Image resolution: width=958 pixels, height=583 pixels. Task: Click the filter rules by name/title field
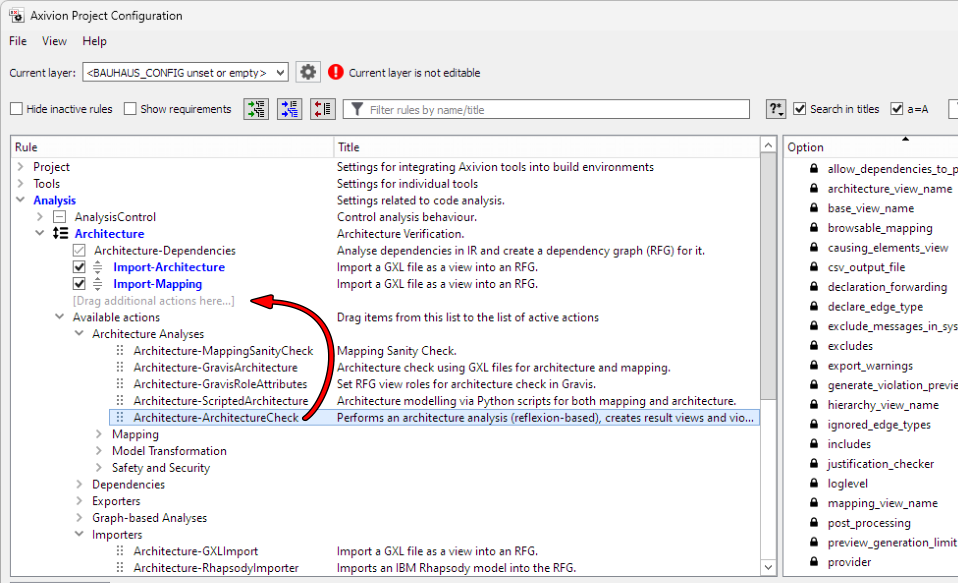pyautogui.click(x=546, y=109)
